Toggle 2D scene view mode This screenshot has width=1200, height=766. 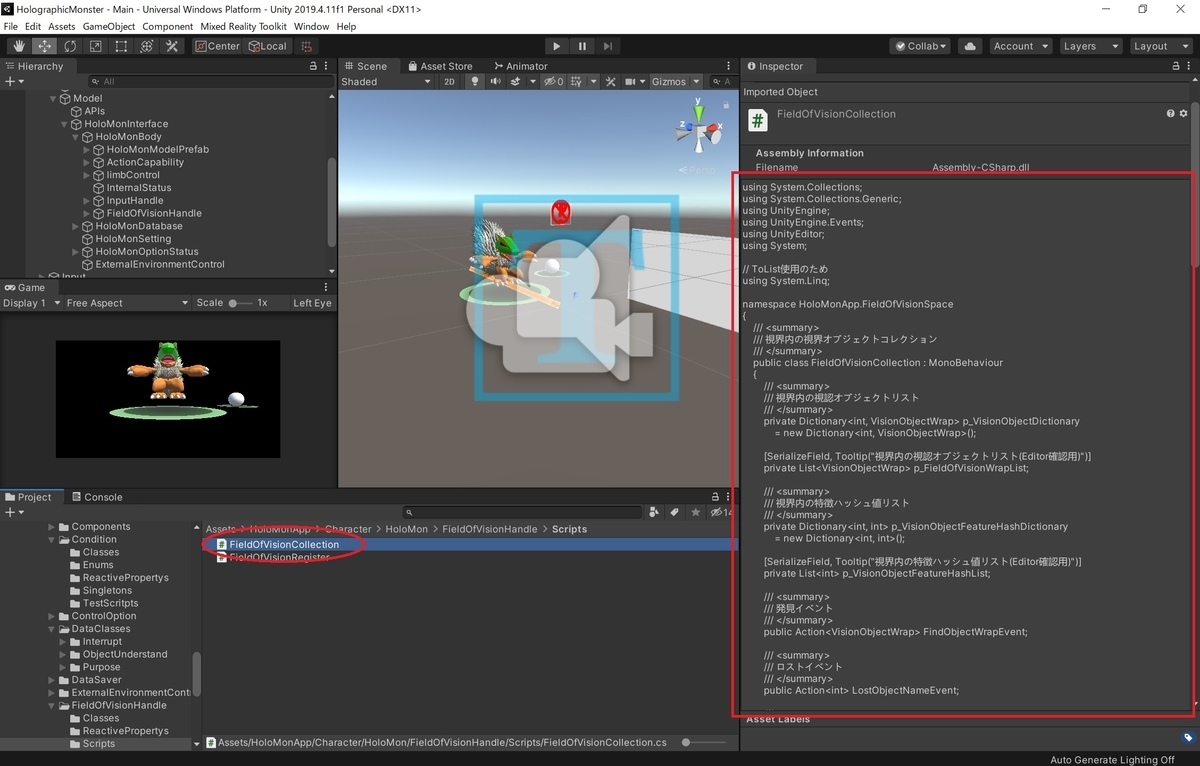450,82
